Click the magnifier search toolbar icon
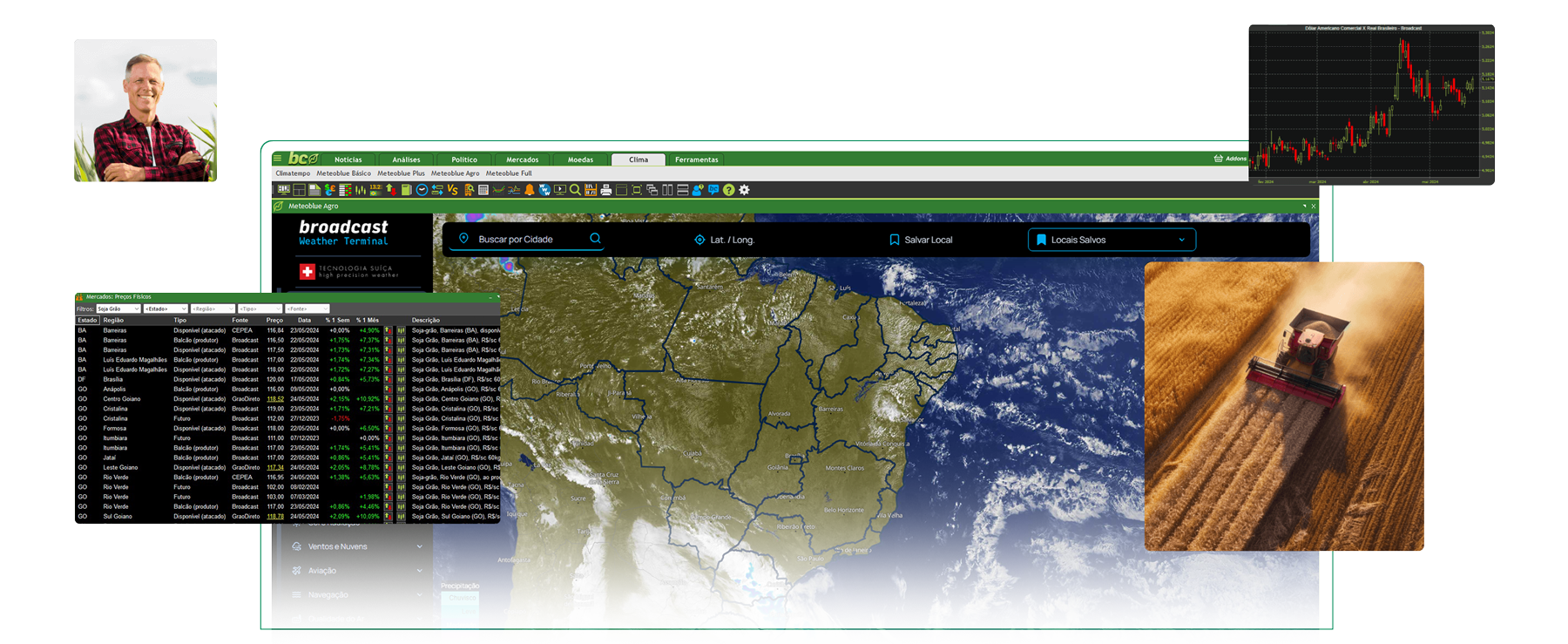The height and width of the screenshot is (644, 1568). coord(575,190)
